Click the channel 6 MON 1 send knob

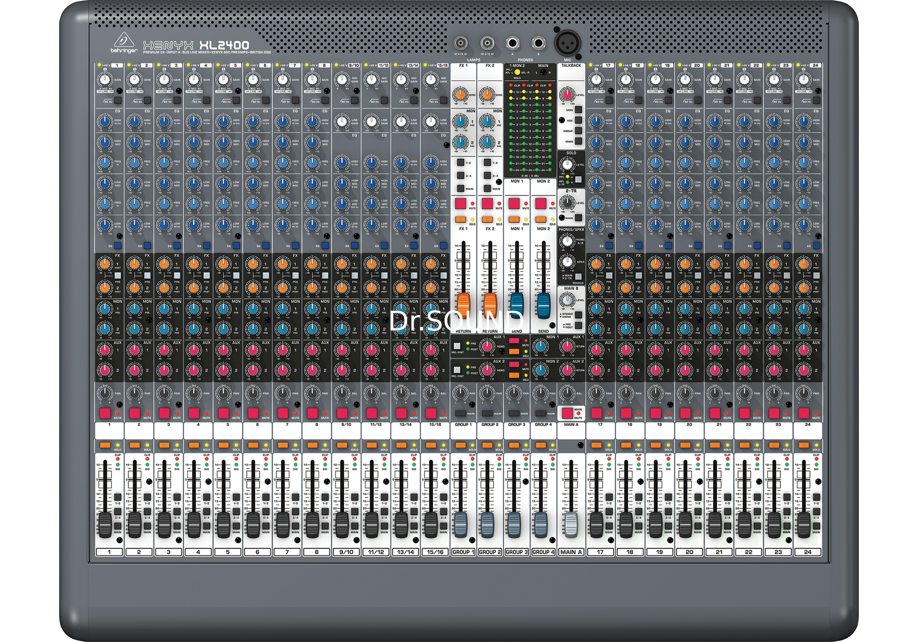coord(253,308)
